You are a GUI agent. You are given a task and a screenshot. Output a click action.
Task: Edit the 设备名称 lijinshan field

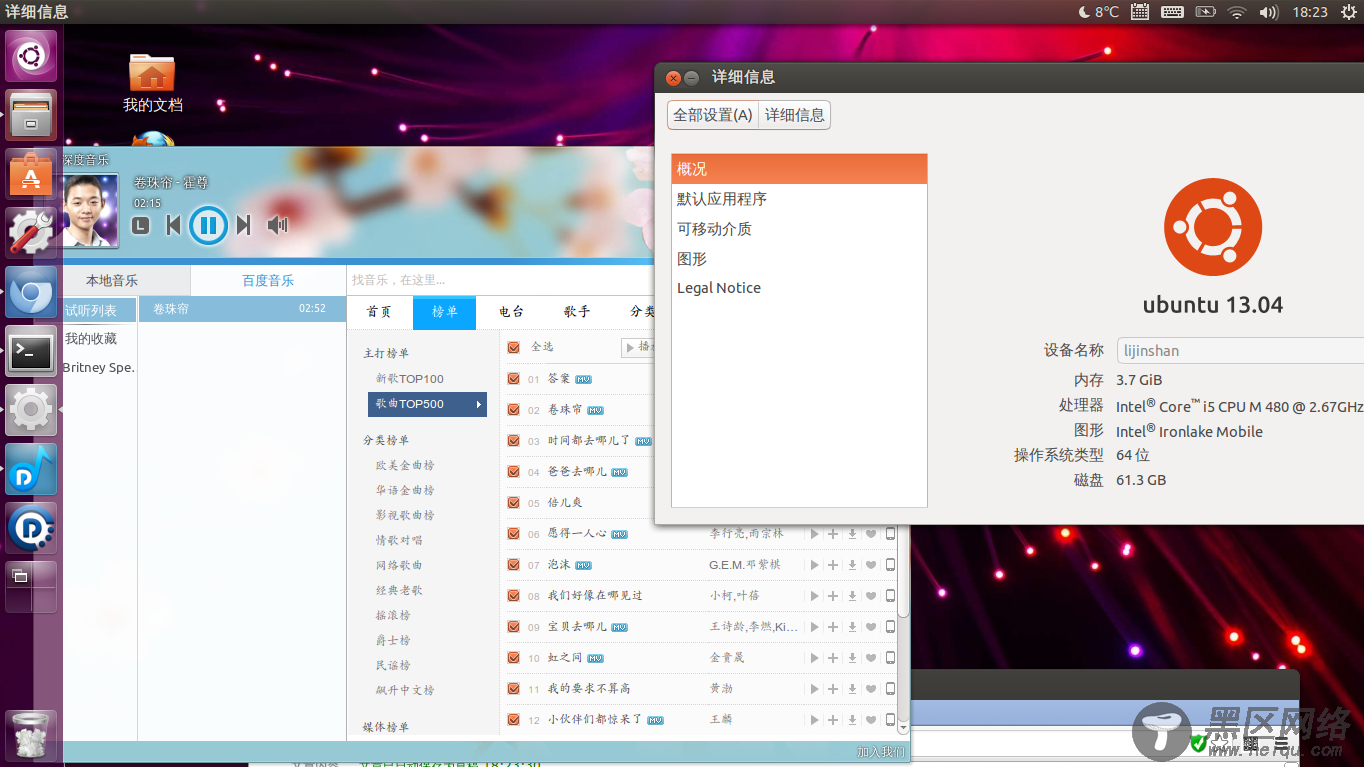point(1240,351)
